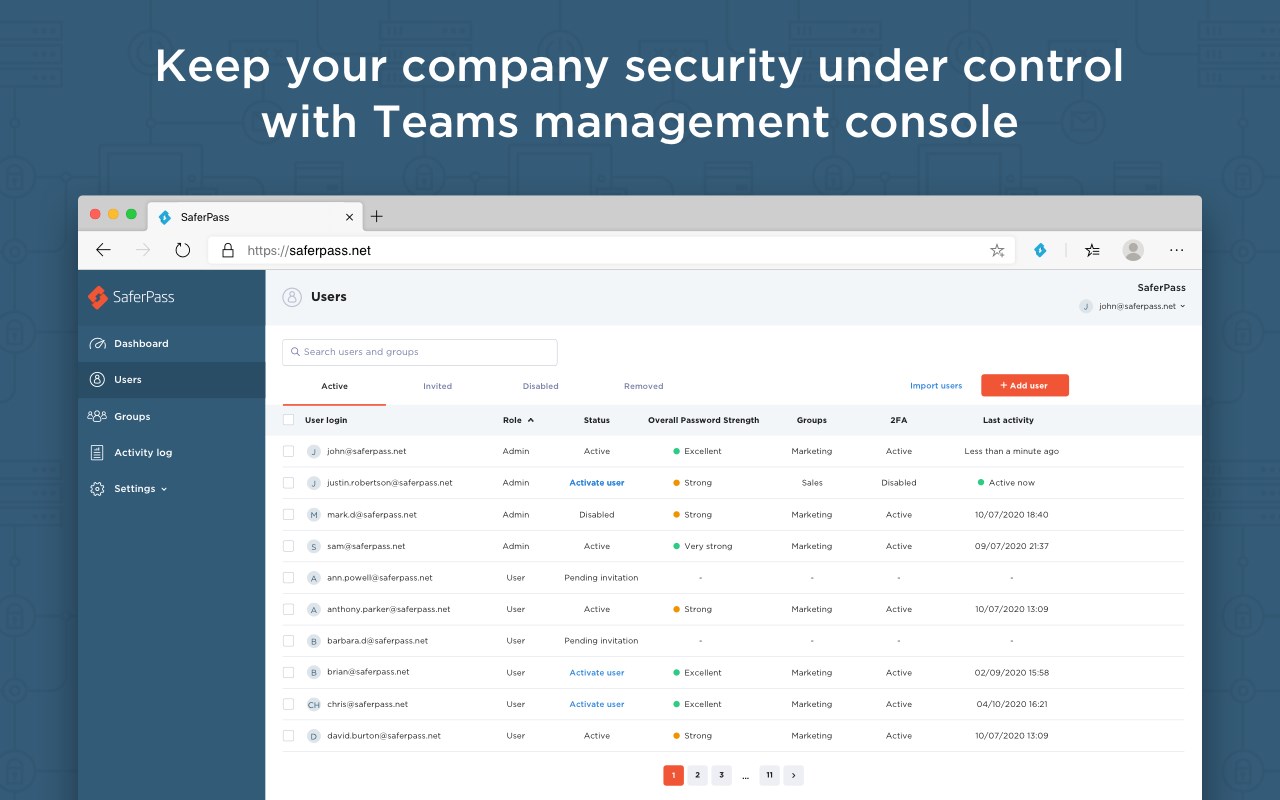Image resolution: width=1280 pixels, height=800 pixels.
Task: Click the browser profile avatar icon
Action: point(1132,250)
